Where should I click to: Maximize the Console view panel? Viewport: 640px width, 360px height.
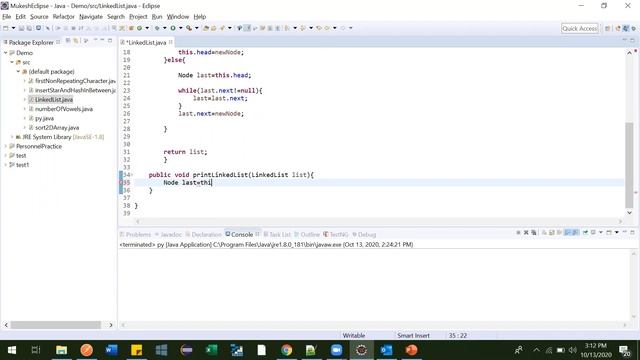632,233
